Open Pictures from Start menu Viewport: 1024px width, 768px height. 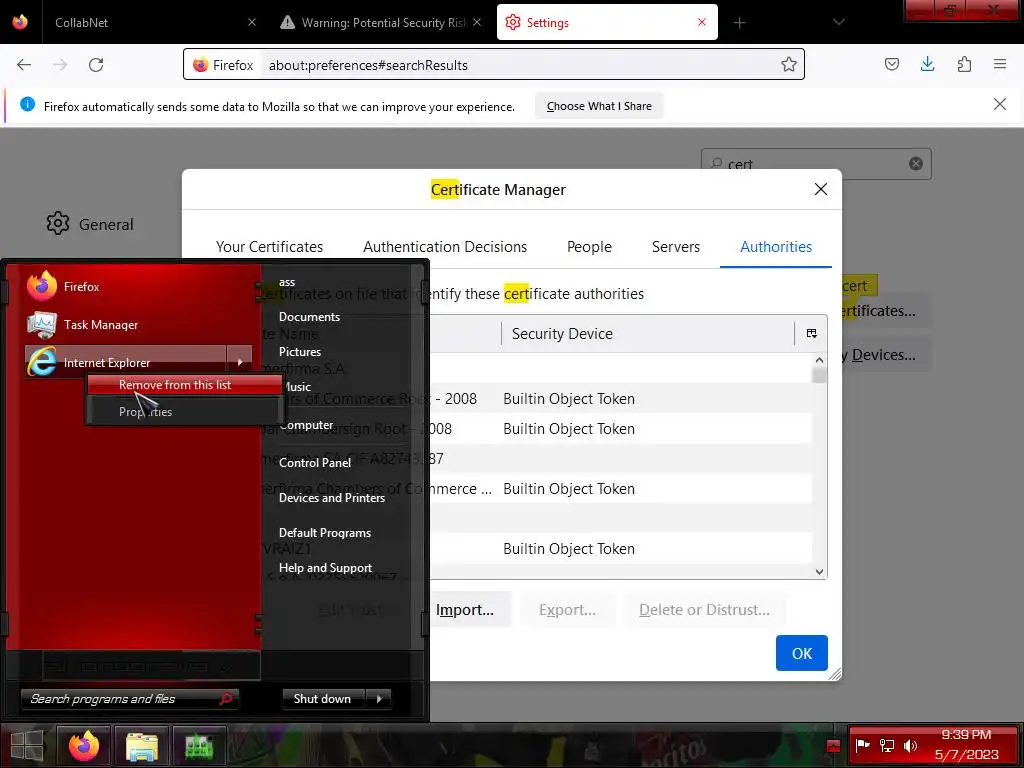coord(300,351)
